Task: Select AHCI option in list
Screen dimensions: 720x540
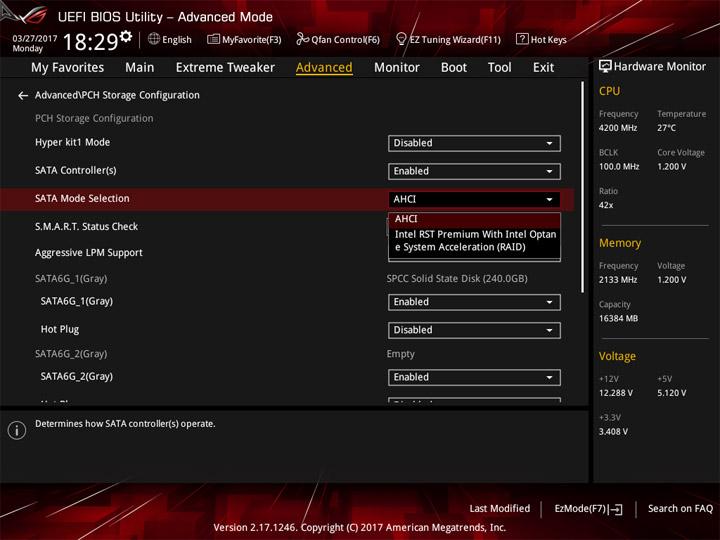Action: (x=474, y=219)
